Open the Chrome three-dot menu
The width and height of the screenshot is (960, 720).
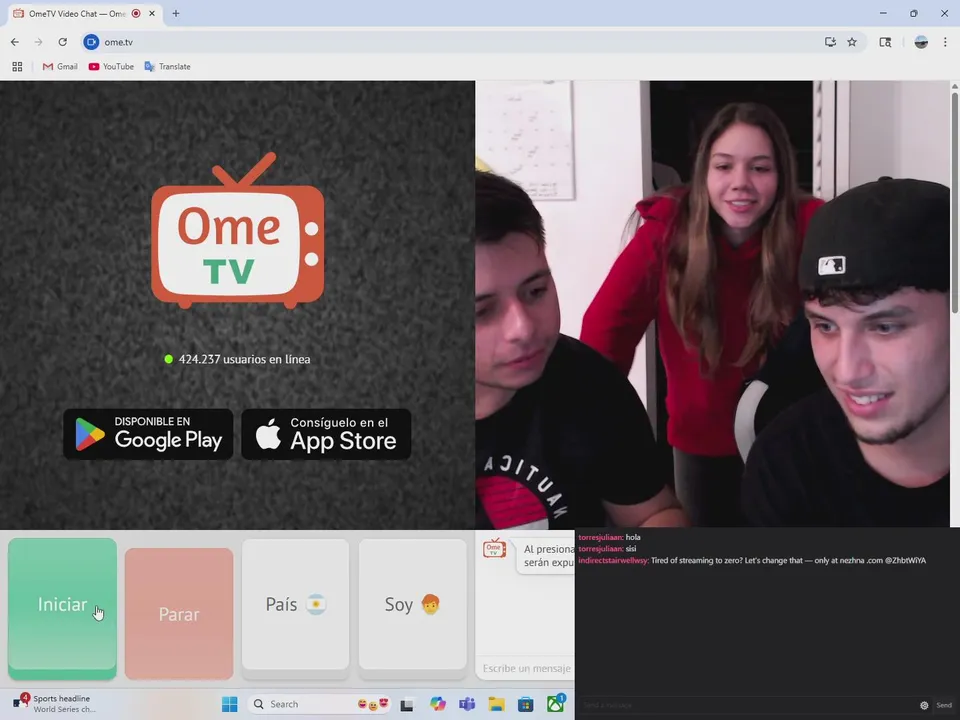coord(945,42)
